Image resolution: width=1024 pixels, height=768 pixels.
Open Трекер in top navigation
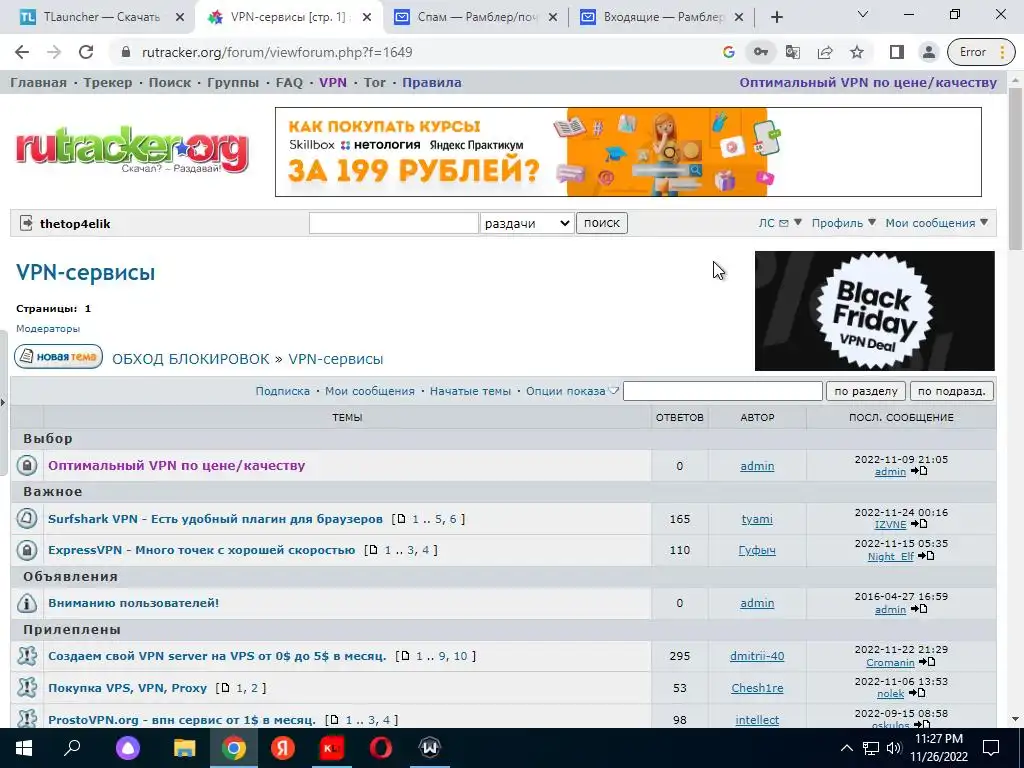(x=108, y=82)
